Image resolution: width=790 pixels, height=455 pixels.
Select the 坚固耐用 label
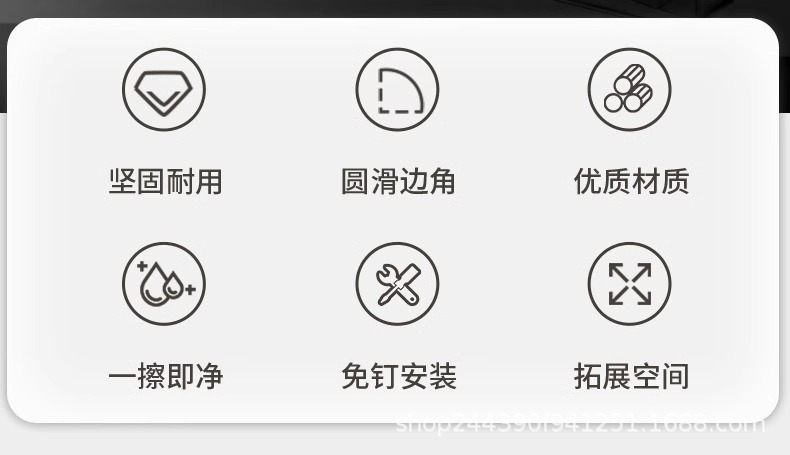(165, 181)
